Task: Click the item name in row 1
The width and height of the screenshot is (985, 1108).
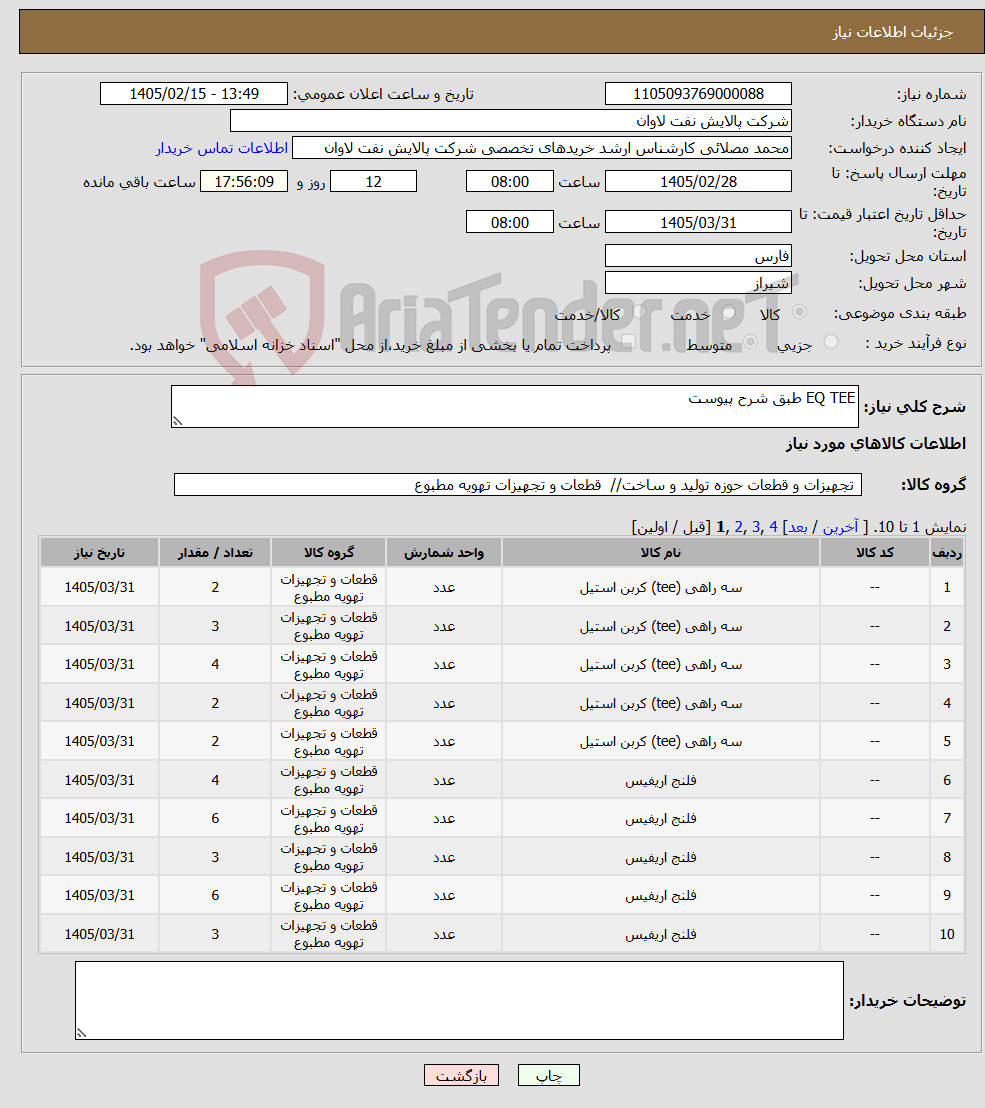Action: tap(661, 587)
